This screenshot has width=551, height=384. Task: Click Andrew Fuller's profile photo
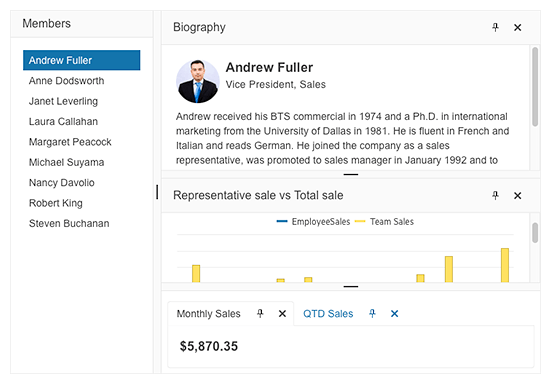click(x=197, y=82)
